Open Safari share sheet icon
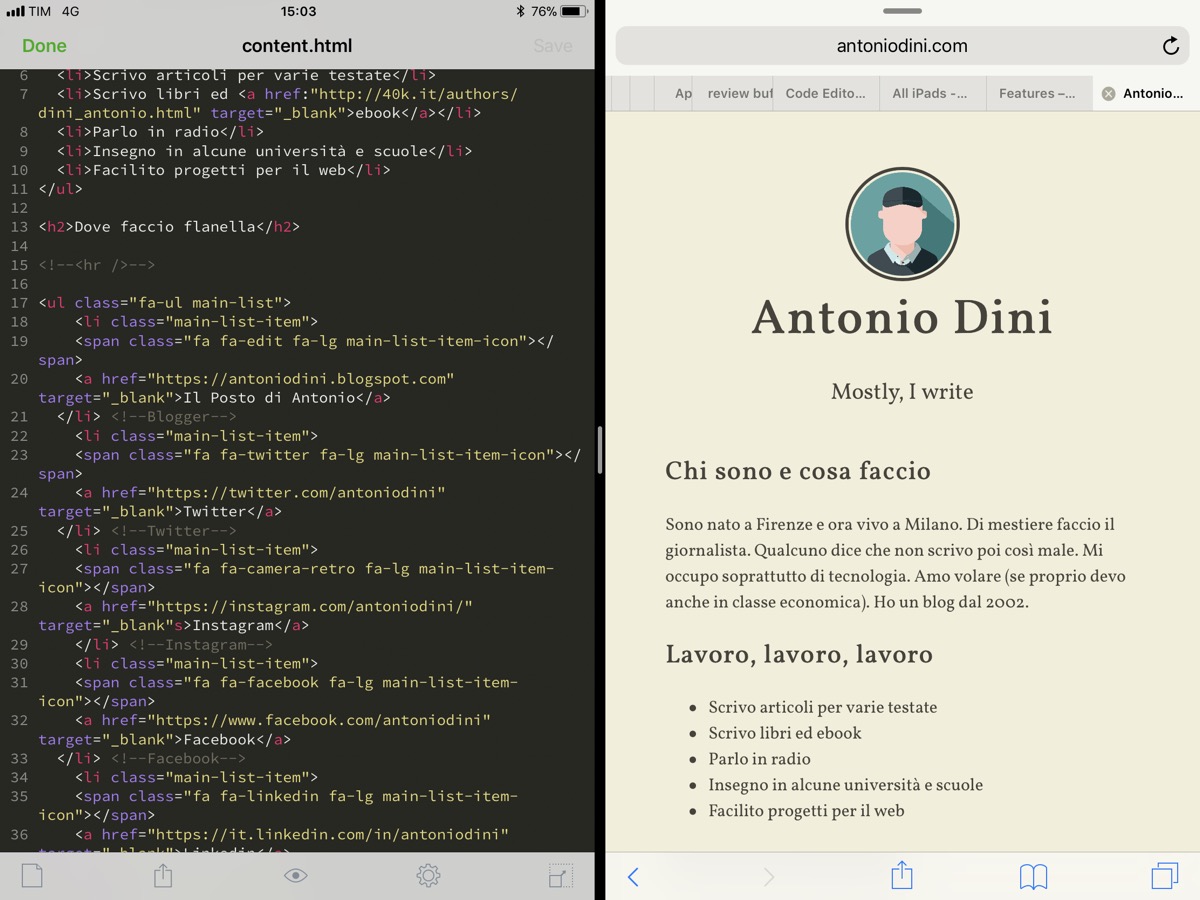Screen dimensions: 1200x900 pos(902,875)
